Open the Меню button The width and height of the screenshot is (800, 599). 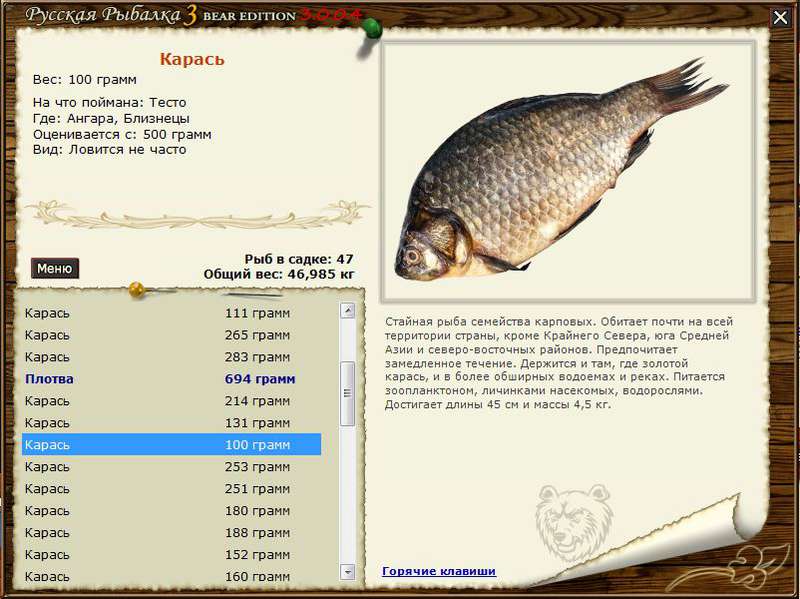coord(54,268)
